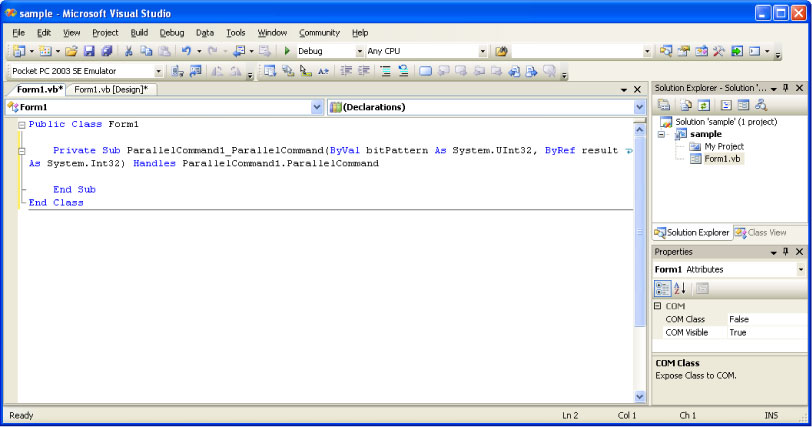Click the Open File folder icon

[x=71, y=51]
